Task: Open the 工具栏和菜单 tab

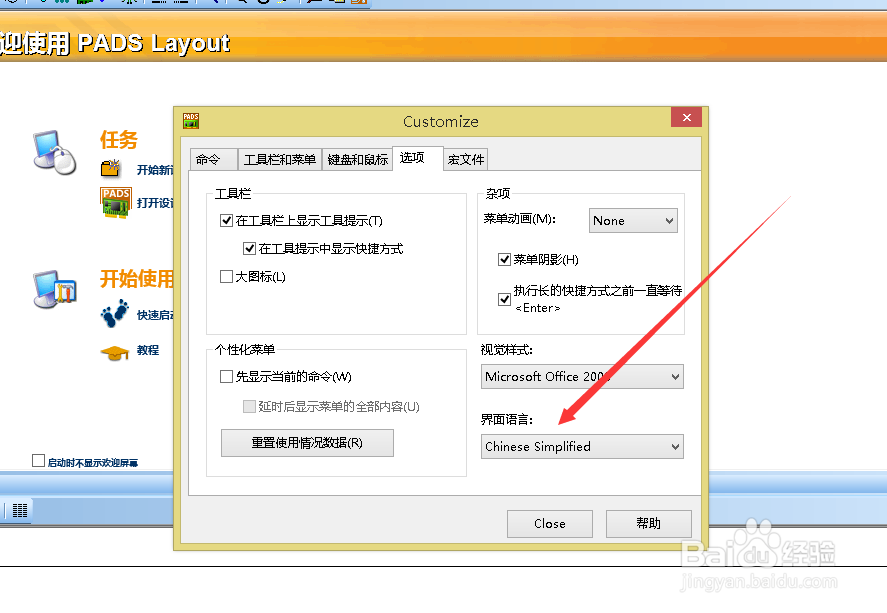Action: click(279, 159)
